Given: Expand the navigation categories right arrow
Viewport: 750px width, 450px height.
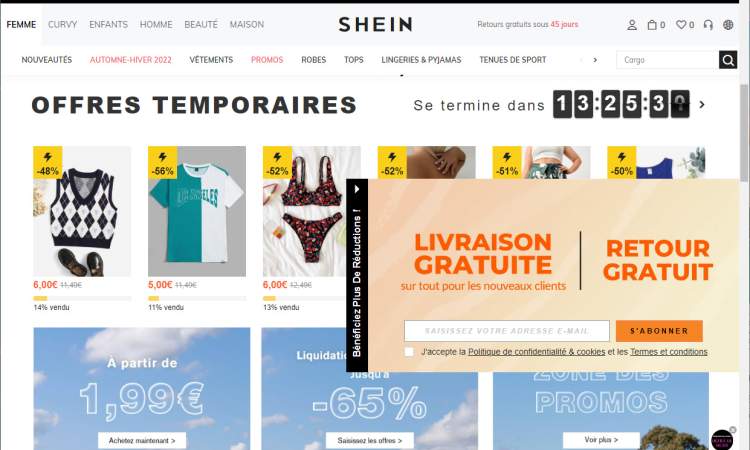Looking at the screenshot, I should [x=595, y=60].
